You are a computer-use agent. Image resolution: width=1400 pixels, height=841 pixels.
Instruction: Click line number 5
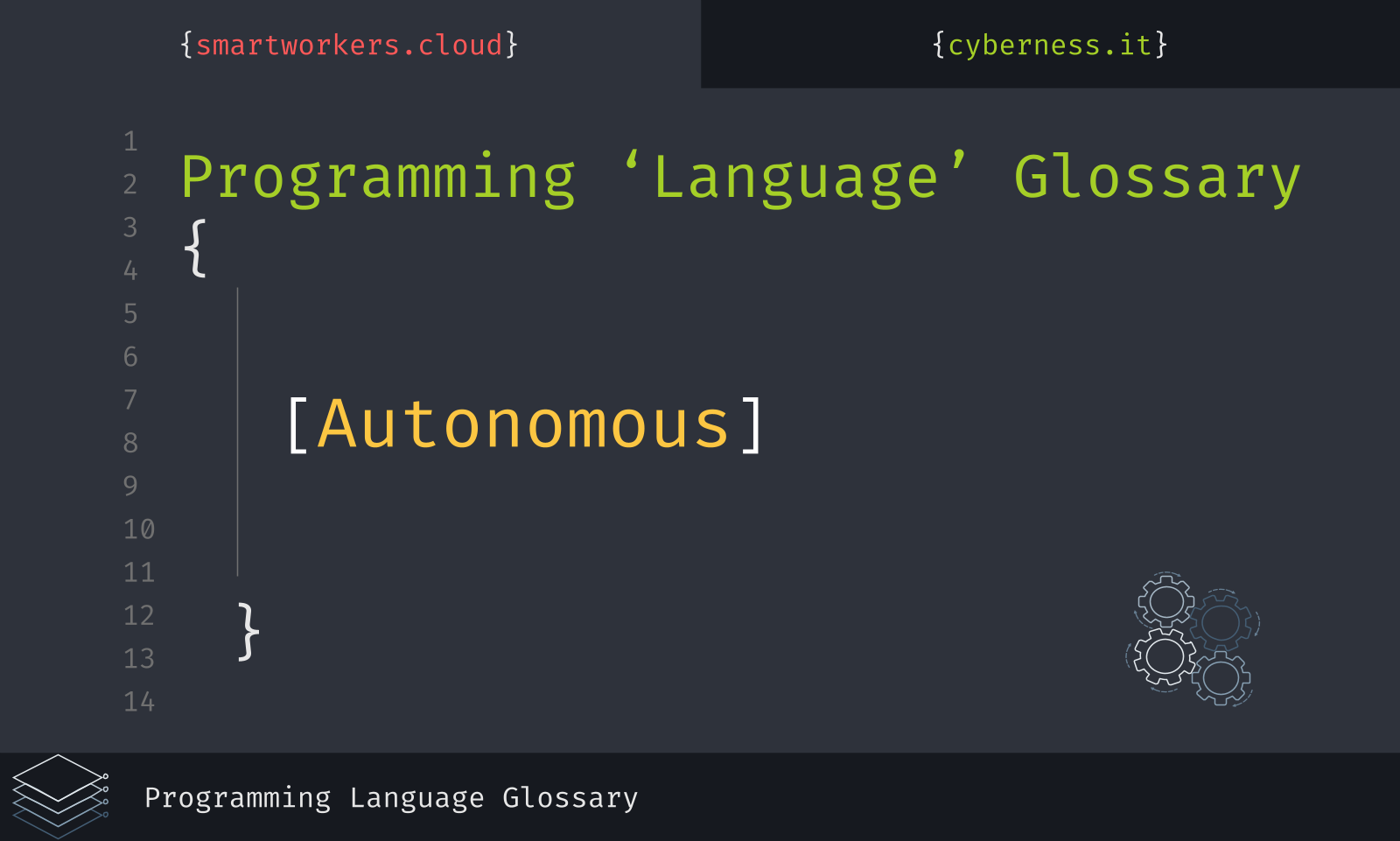point(130,313)
